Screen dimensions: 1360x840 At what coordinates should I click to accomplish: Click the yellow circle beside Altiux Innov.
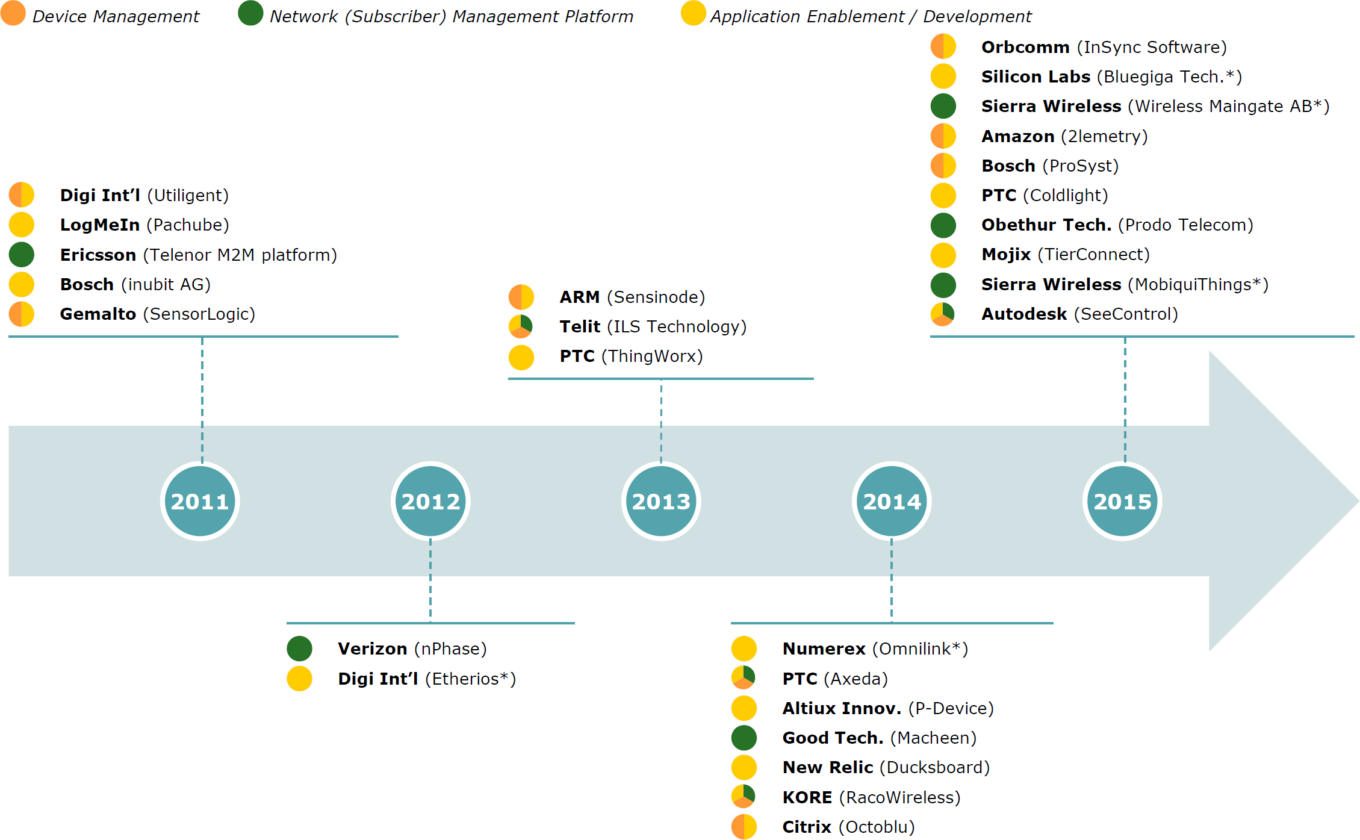coord(743,708)
